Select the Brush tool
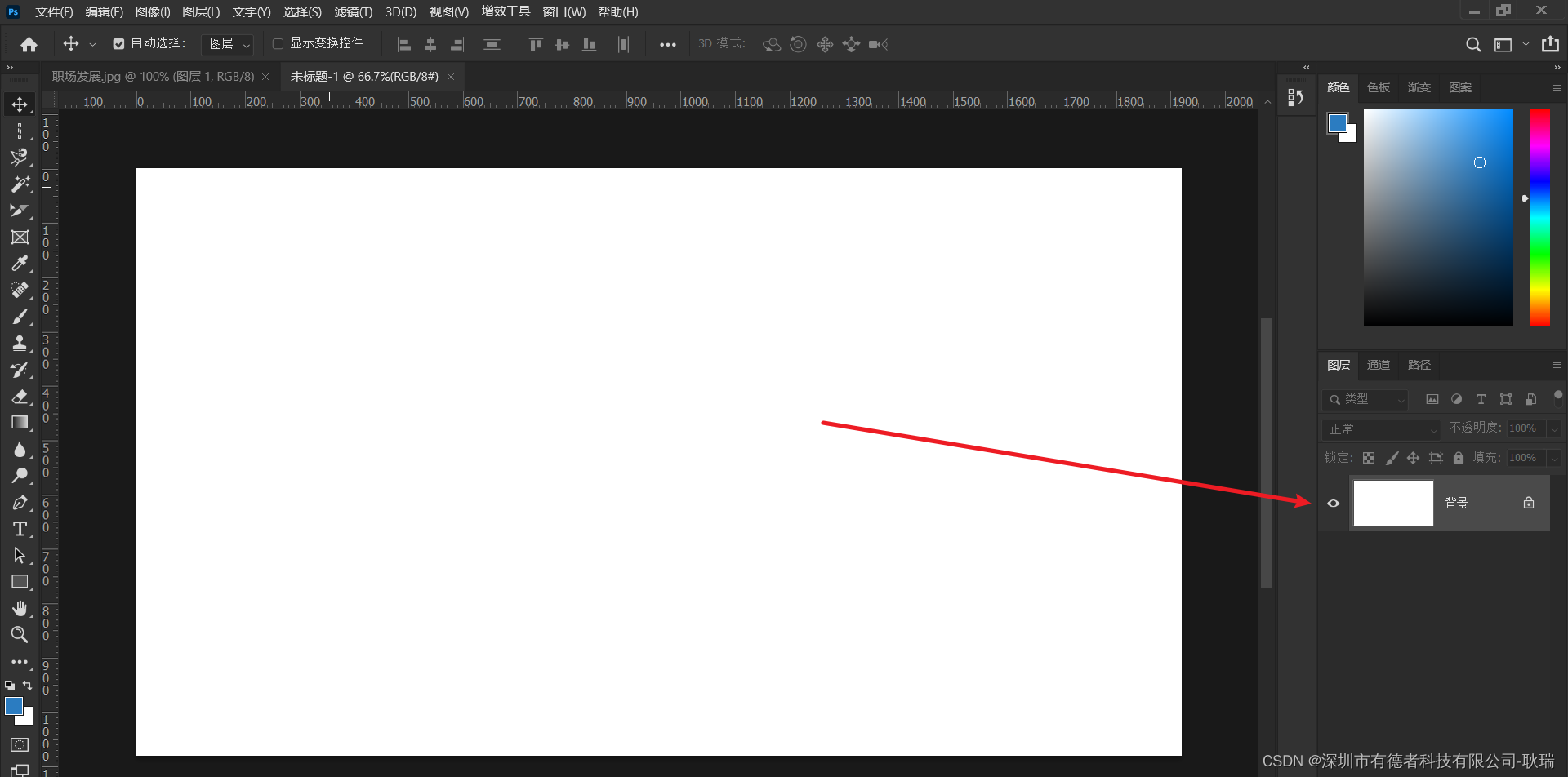1568x777 pixels. click(x=20, y=317)
